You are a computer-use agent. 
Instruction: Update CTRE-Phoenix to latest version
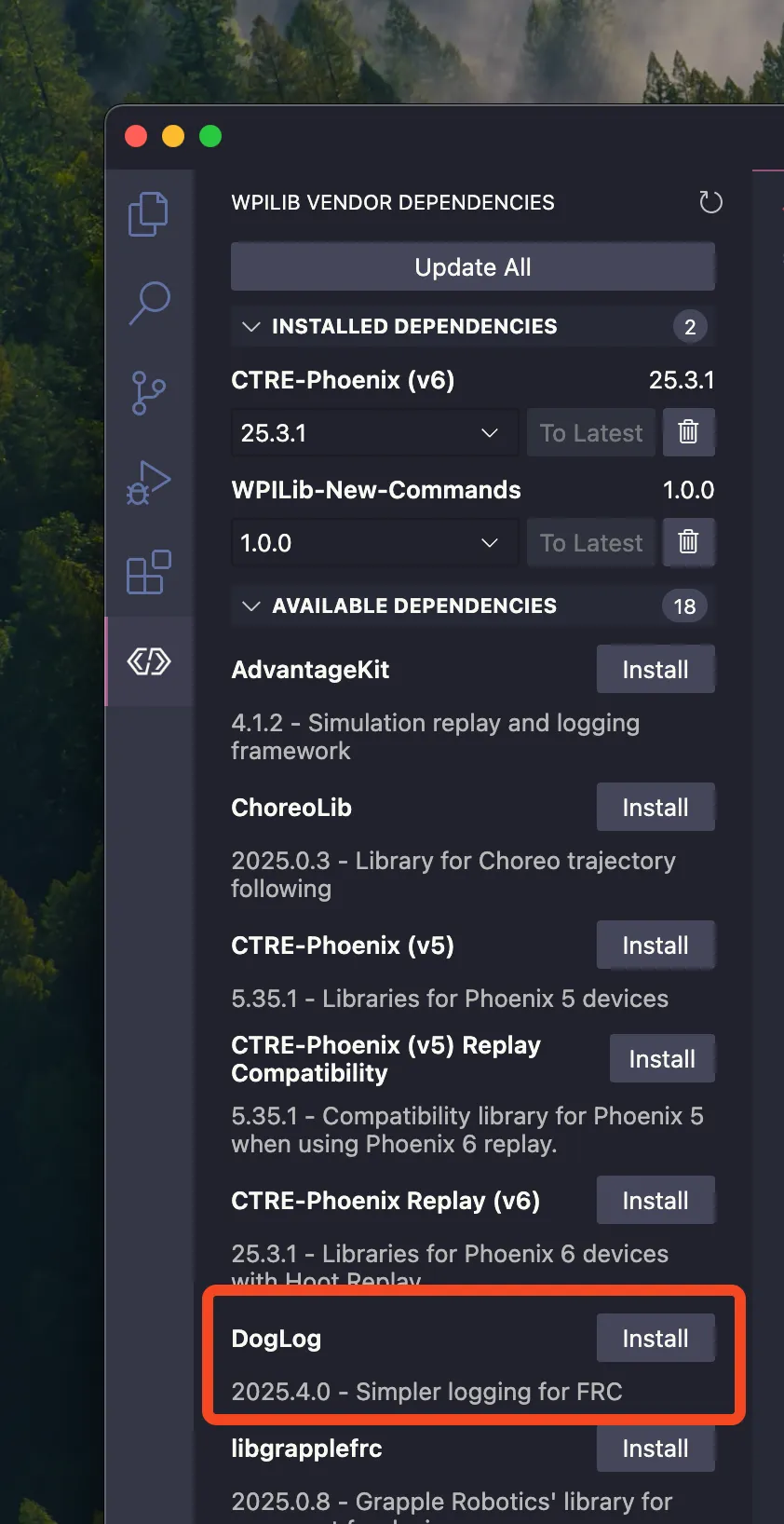click(x=591, y=432)
